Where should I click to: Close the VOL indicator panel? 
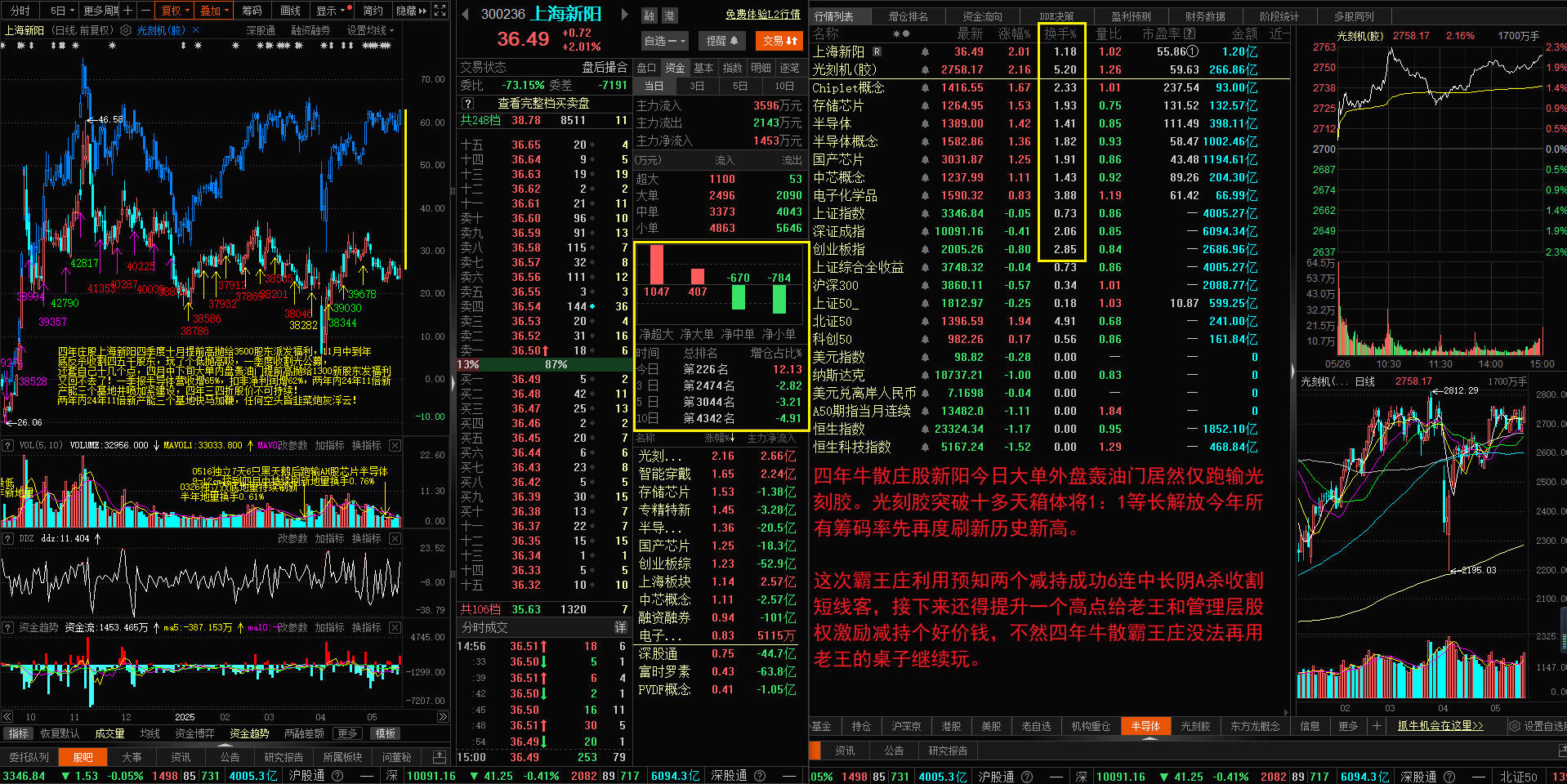tap(395, 445)
